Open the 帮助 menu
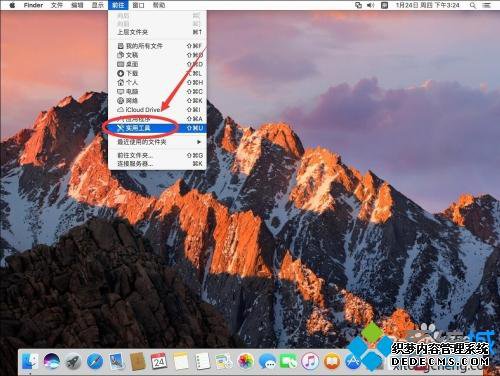The height and width of the screenshot is (376, 500). (x=159, y=5)
